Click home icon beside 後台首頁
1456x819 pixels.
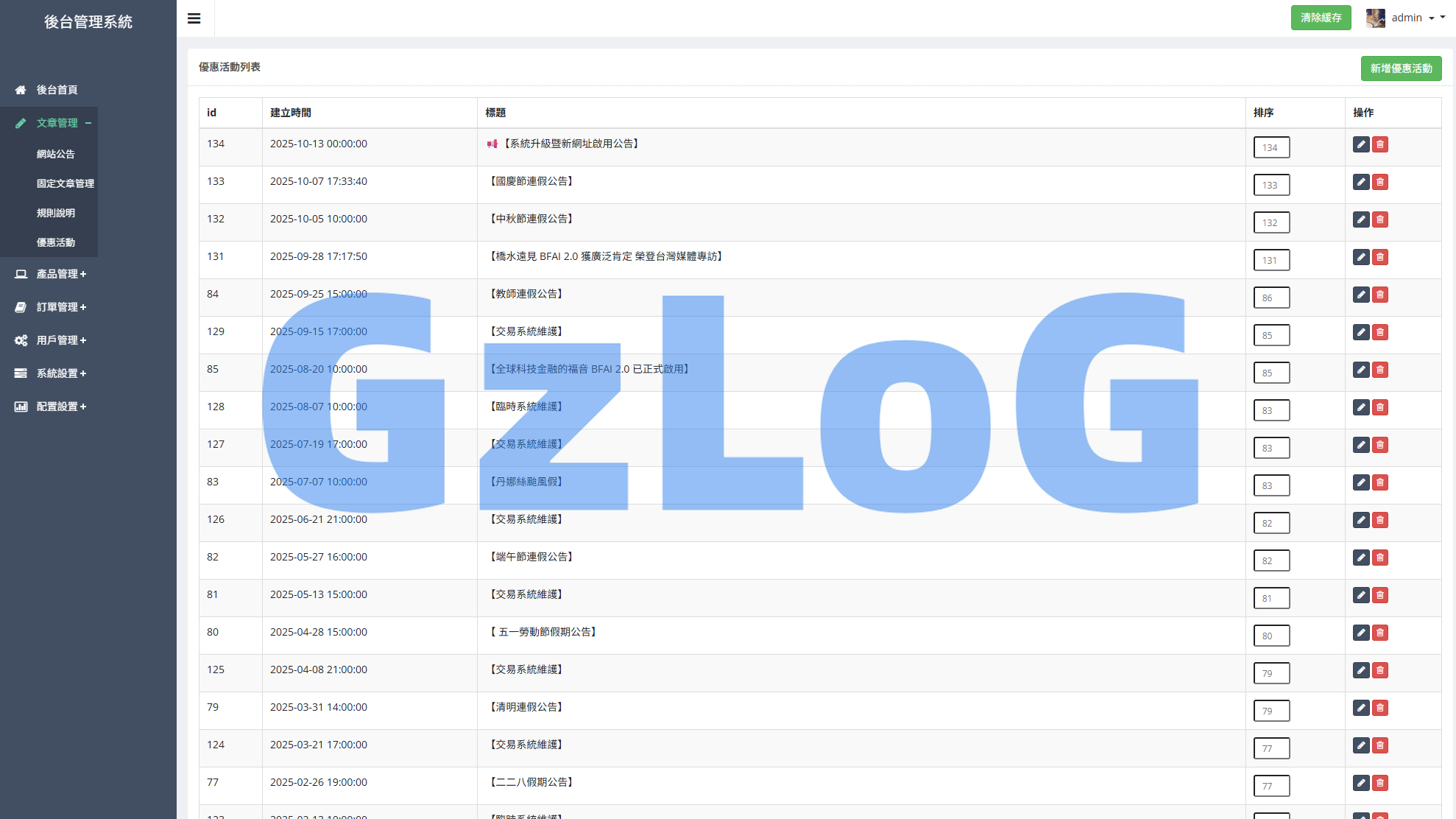[x=21, y=90]
